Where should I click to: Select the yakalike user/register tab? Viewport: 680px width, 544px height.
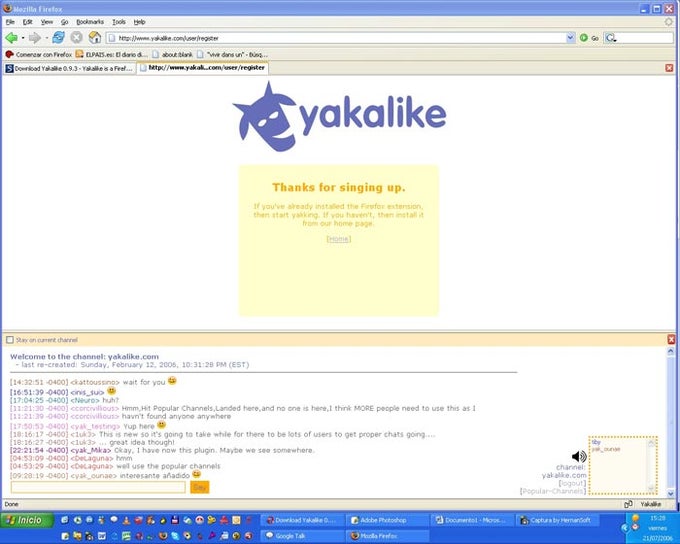[203, 68]
